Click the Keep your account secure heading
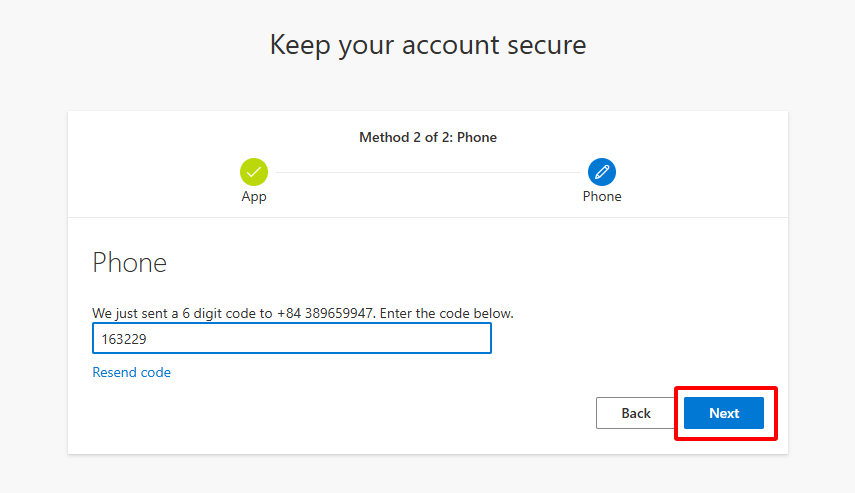Viewport: 855px width, 493px height. point(428,45)
